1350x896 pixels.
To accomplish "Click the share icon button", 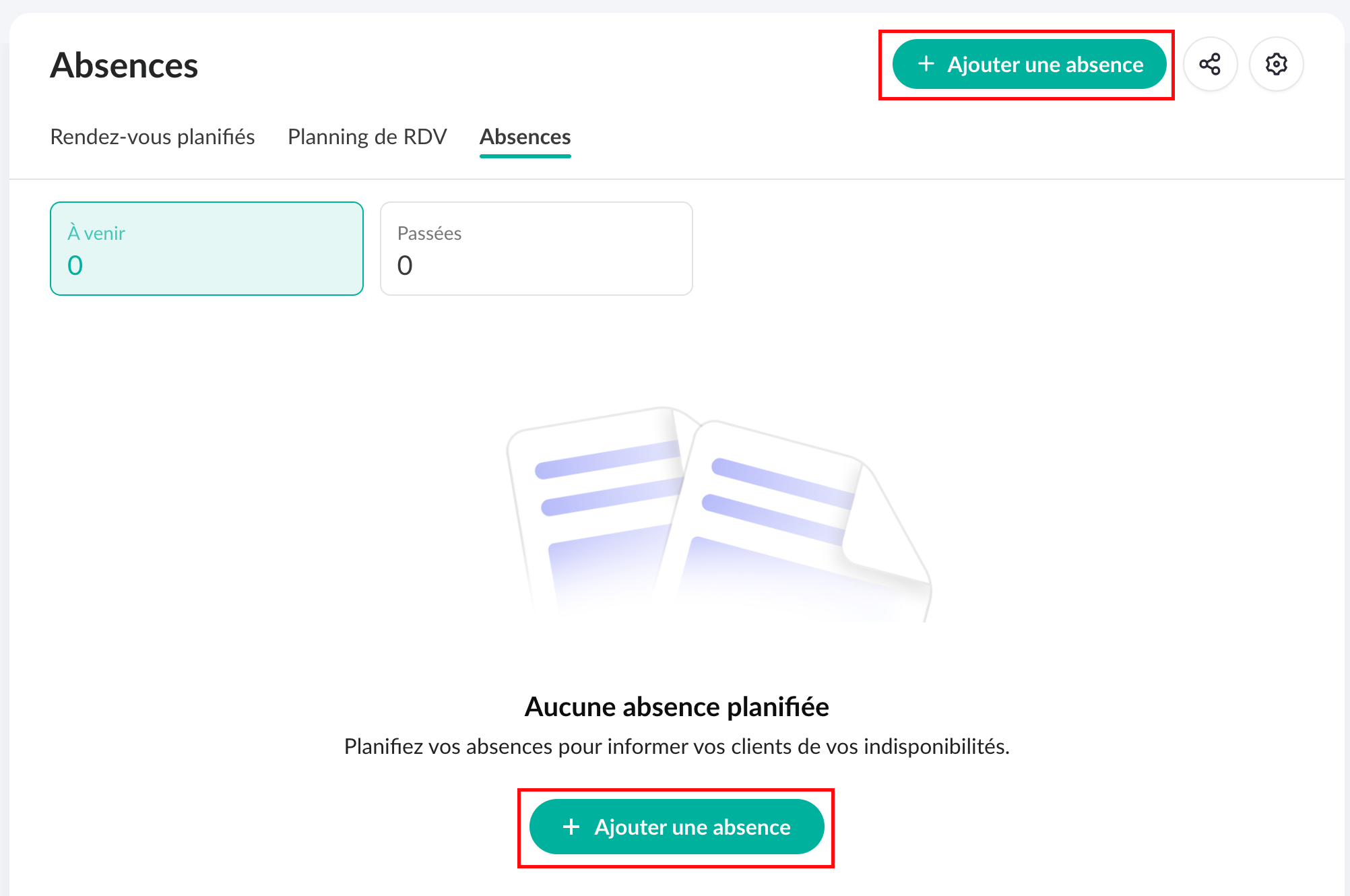I will click(1210, 65).
